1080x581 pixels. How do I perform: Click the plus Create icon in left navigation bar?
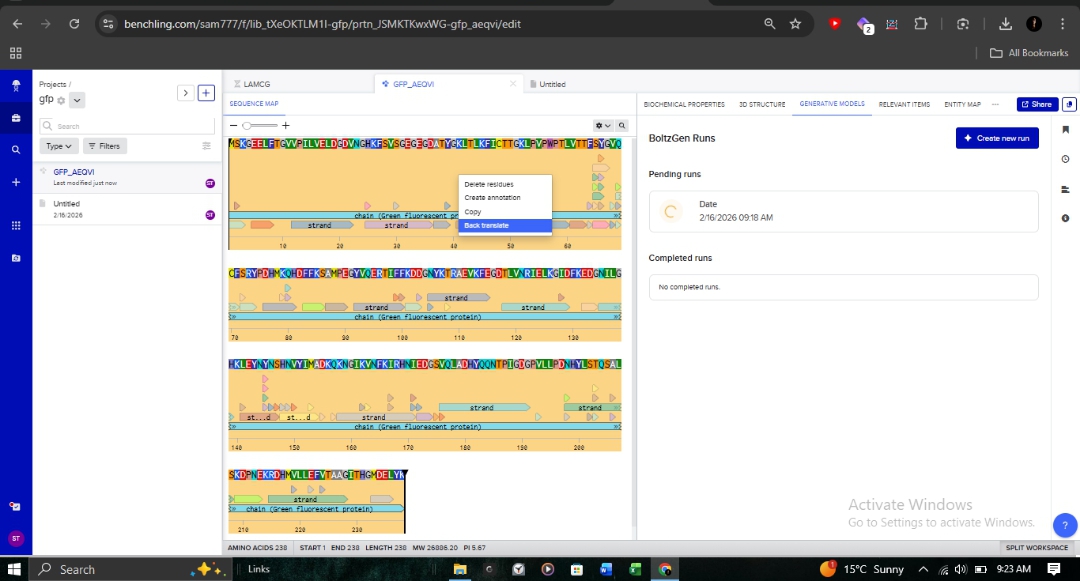[15, 182]
